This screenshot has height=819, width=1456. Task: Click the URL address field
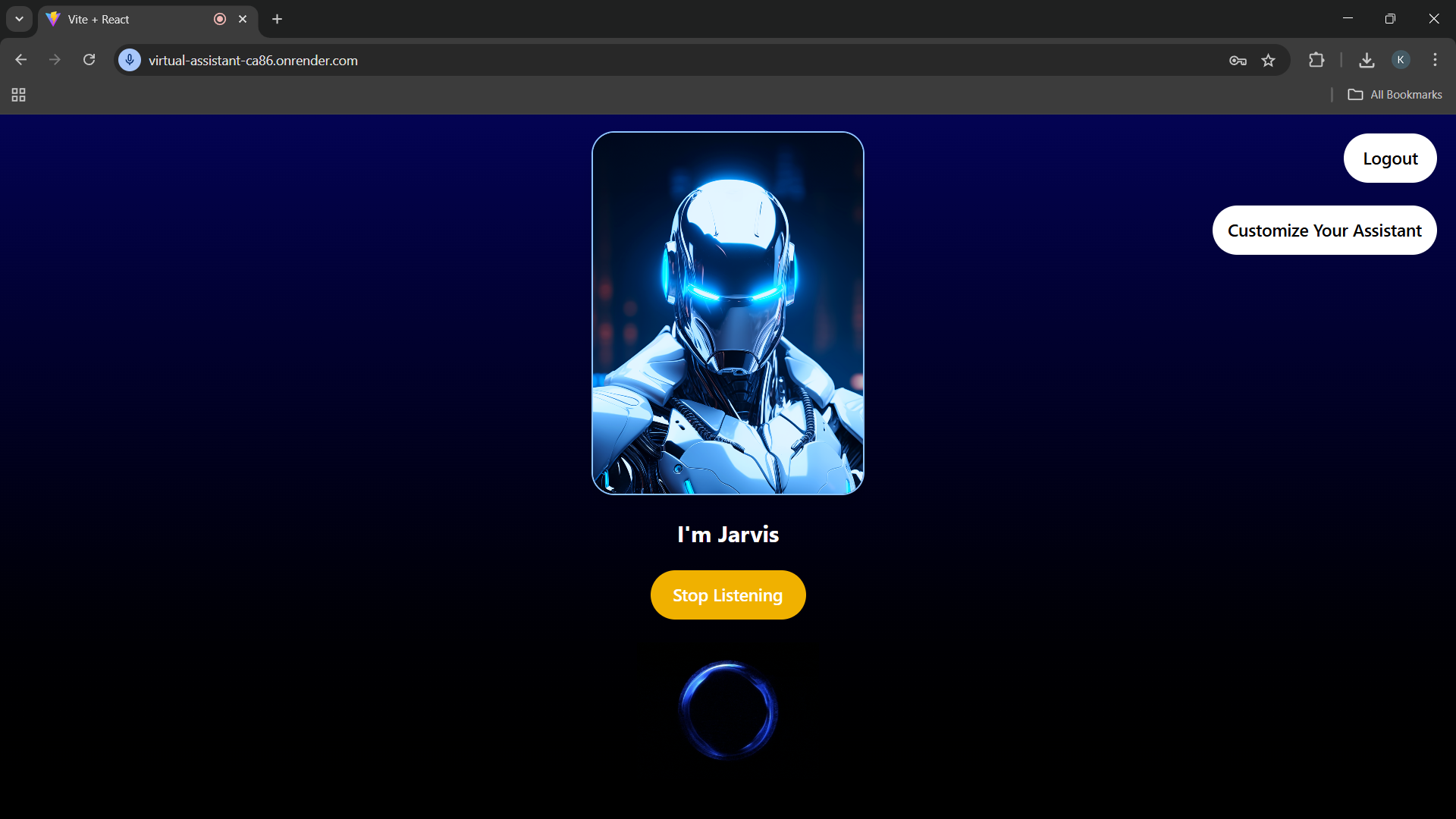pyautogui.click(x=607, y=61)
